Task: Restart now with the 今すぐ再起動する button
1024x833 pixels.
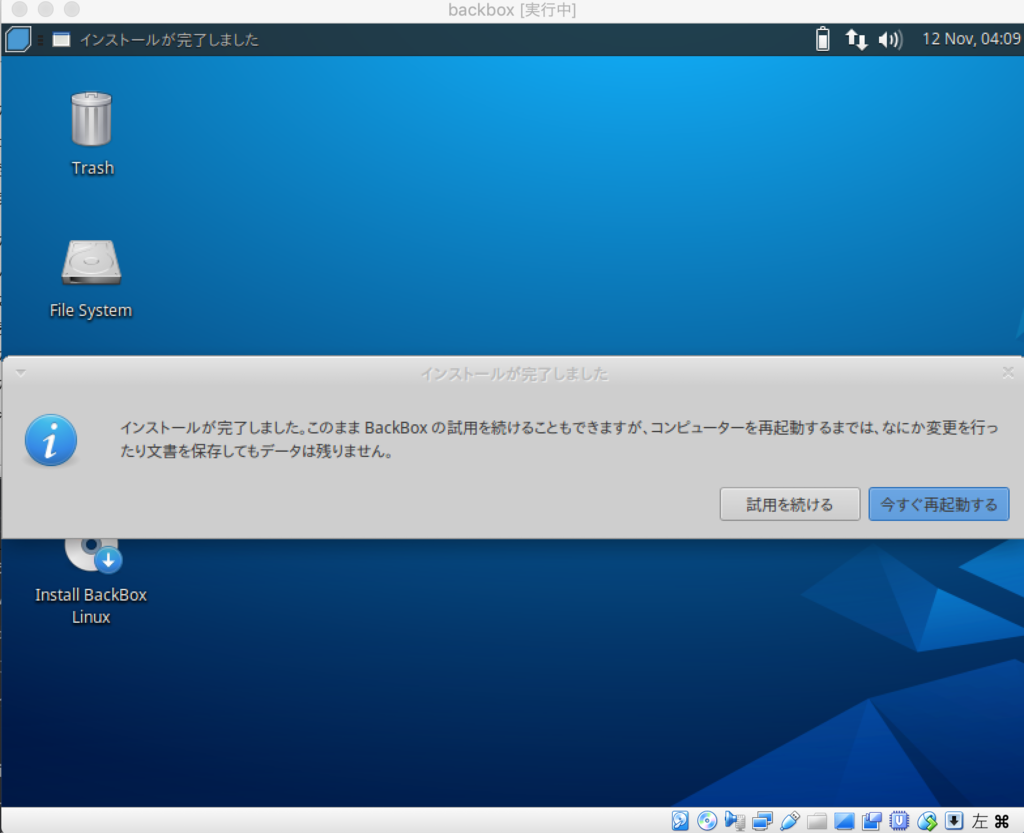Action: coord(938,504)
